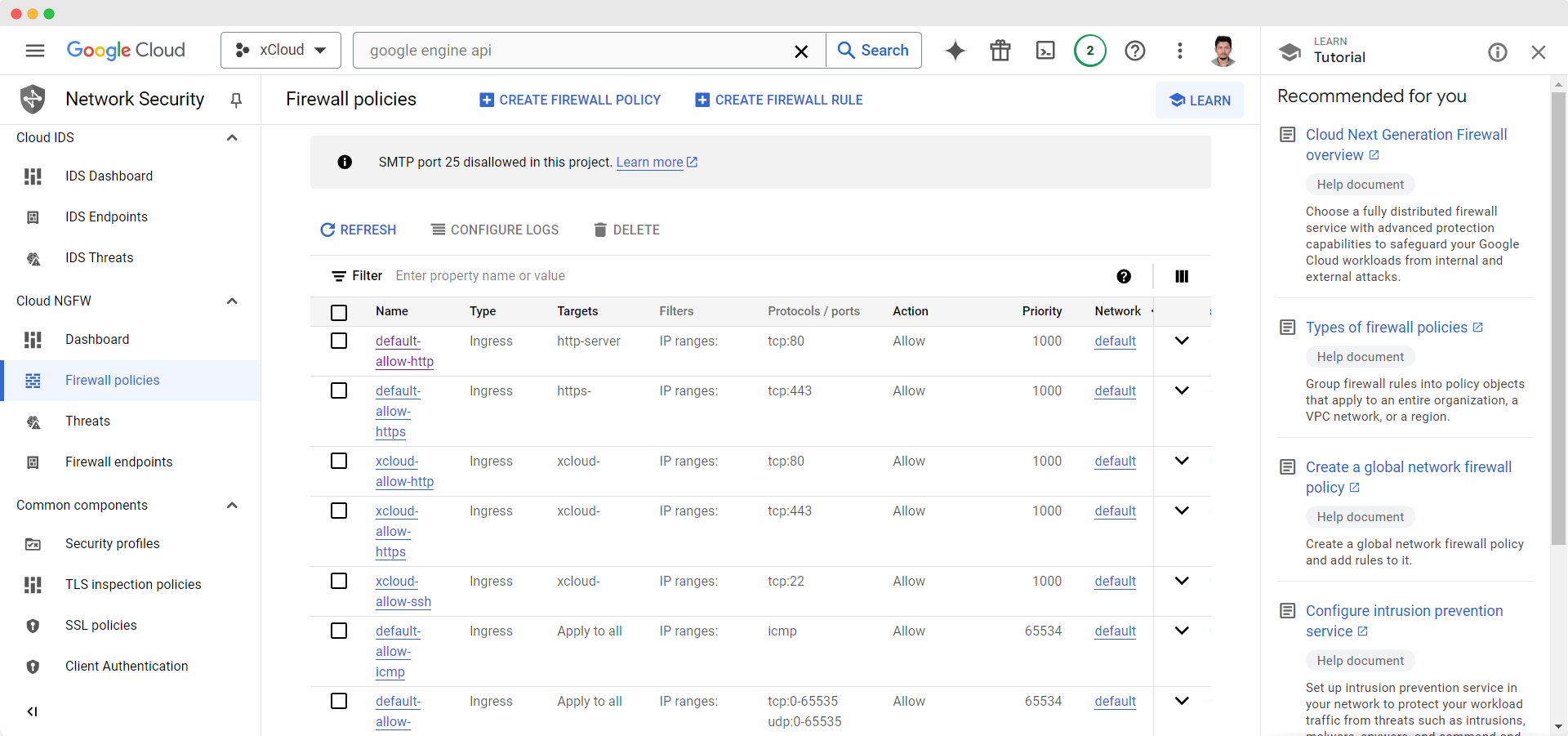
Task: Check the select-all checkbox in the table header
Action: [x=339, y=312]
